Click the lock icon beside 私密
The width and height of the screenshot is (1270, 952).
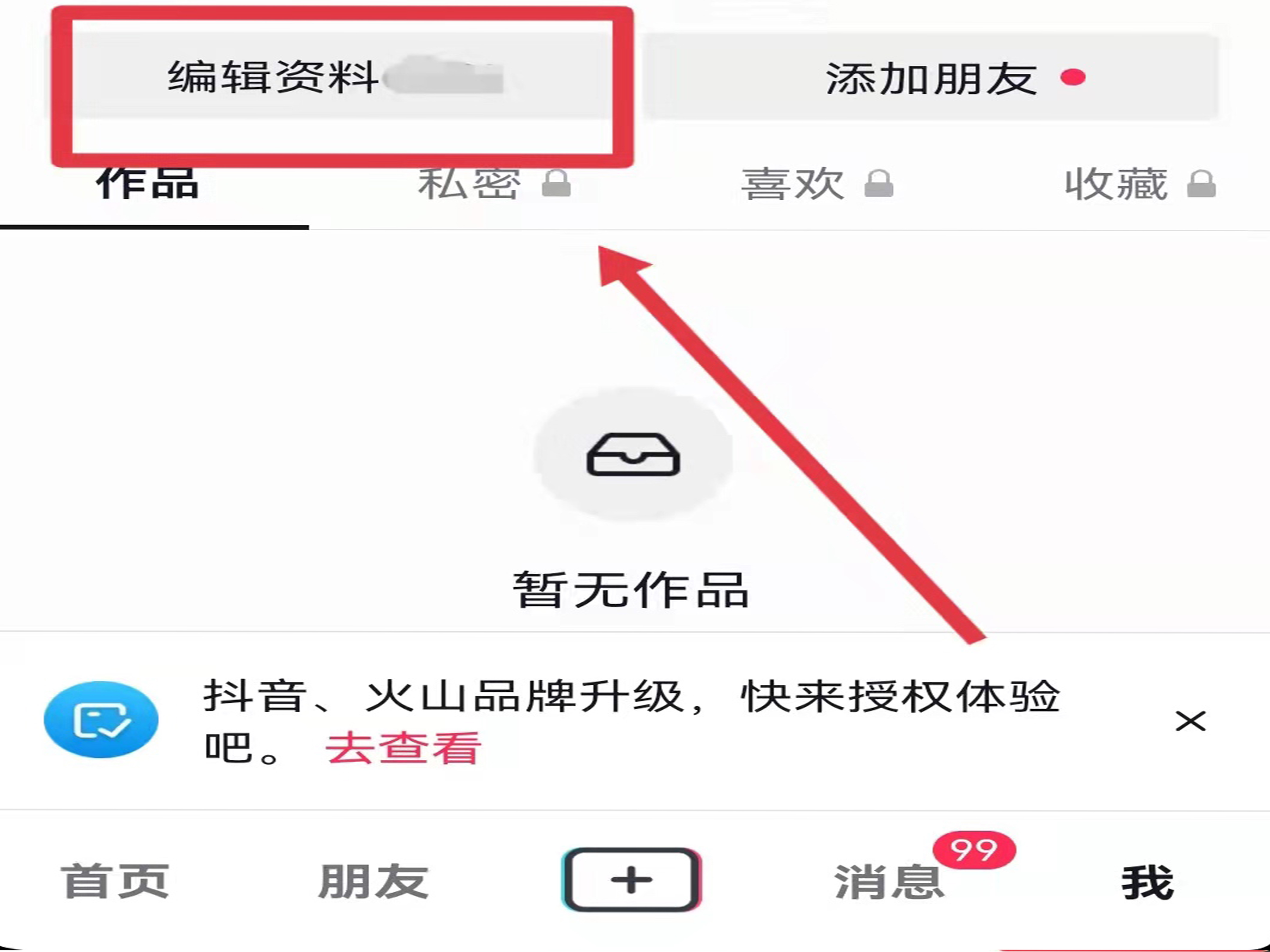point(556,184)
